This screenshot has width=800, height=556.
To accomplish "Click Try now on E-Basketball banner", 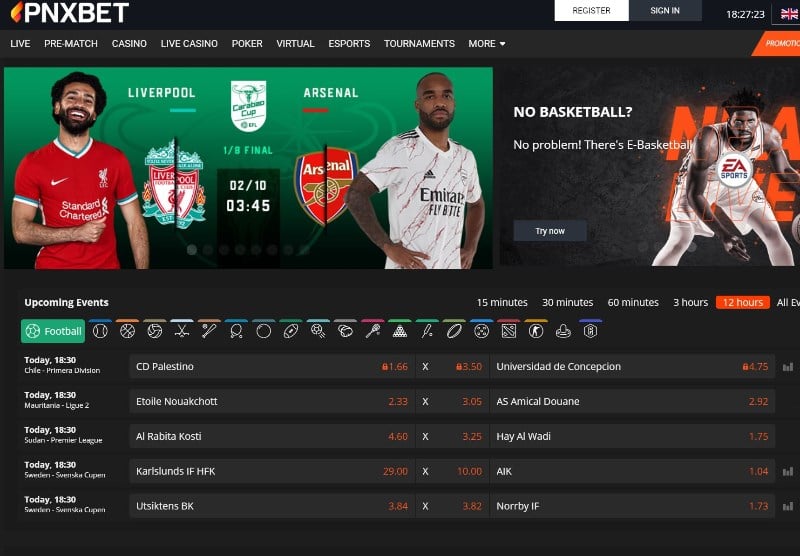I will pyautogui.click(x=550, y=231).
